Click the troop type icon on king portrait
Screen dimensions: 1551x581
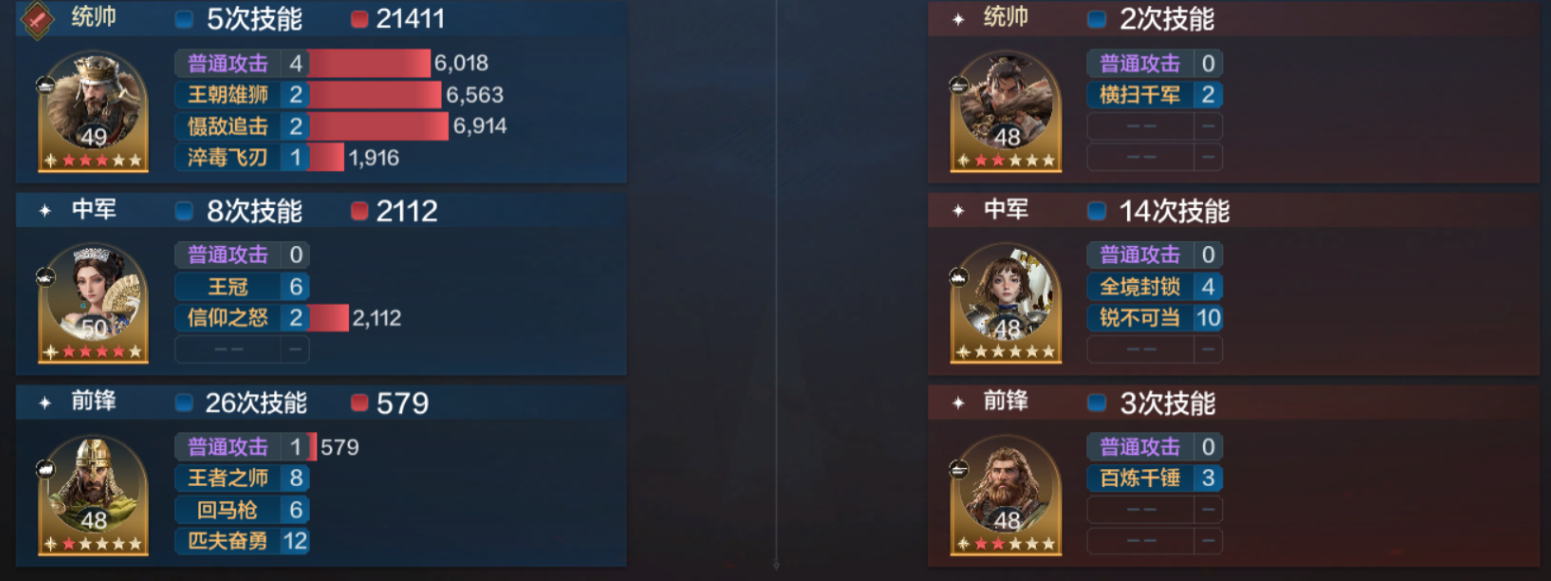[46, 86]
